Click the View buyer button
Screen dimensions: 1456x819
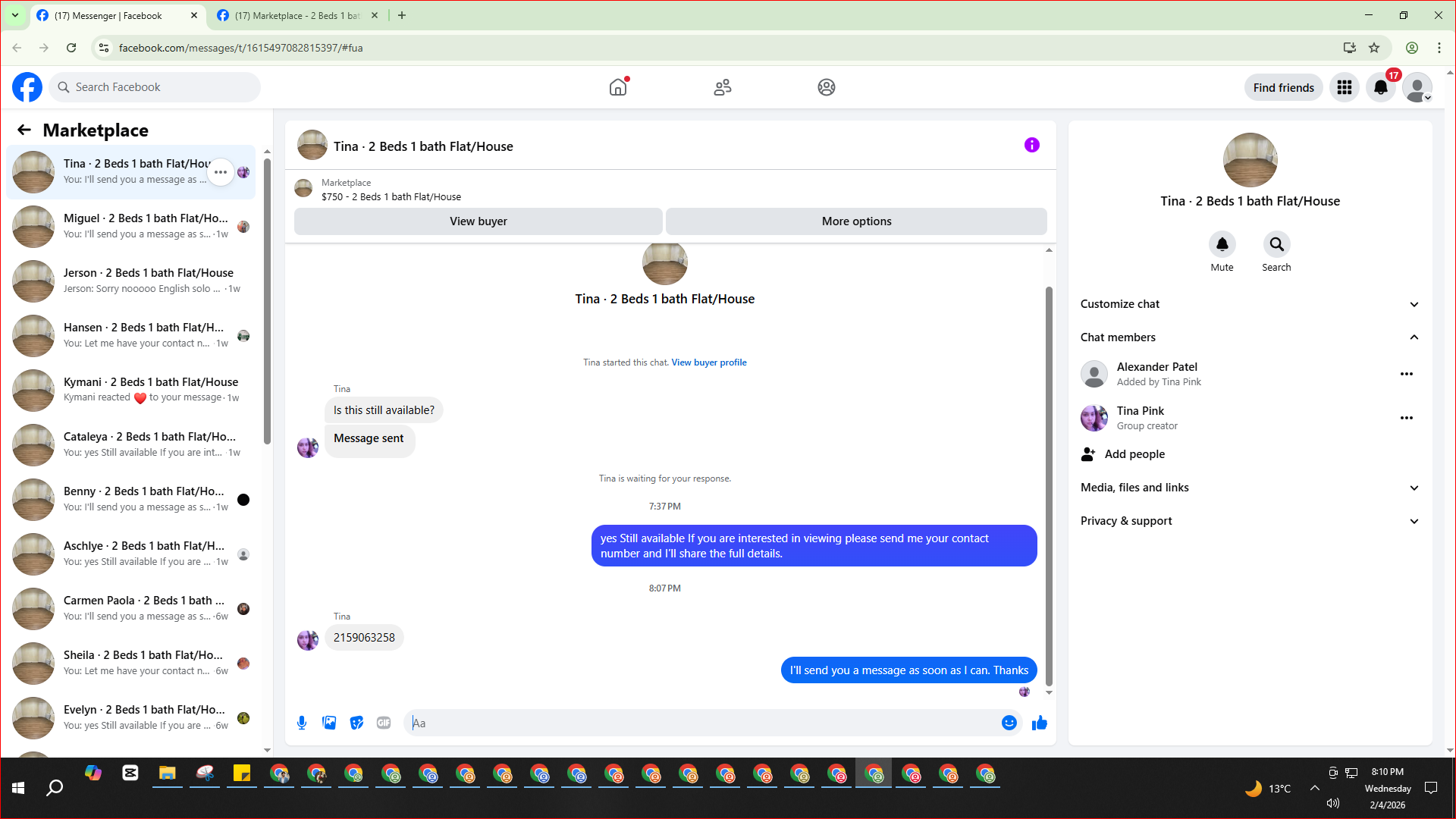[x=478, y=221]
